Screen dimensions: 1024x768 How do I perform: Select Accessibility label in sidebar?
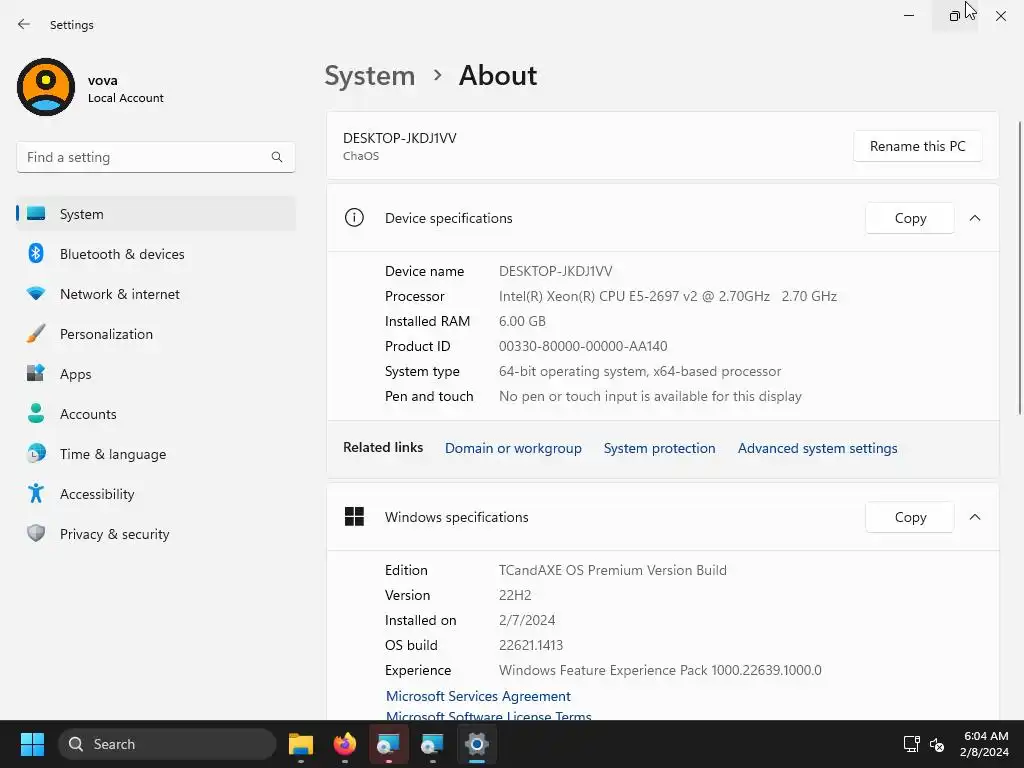tap(97, 494)
